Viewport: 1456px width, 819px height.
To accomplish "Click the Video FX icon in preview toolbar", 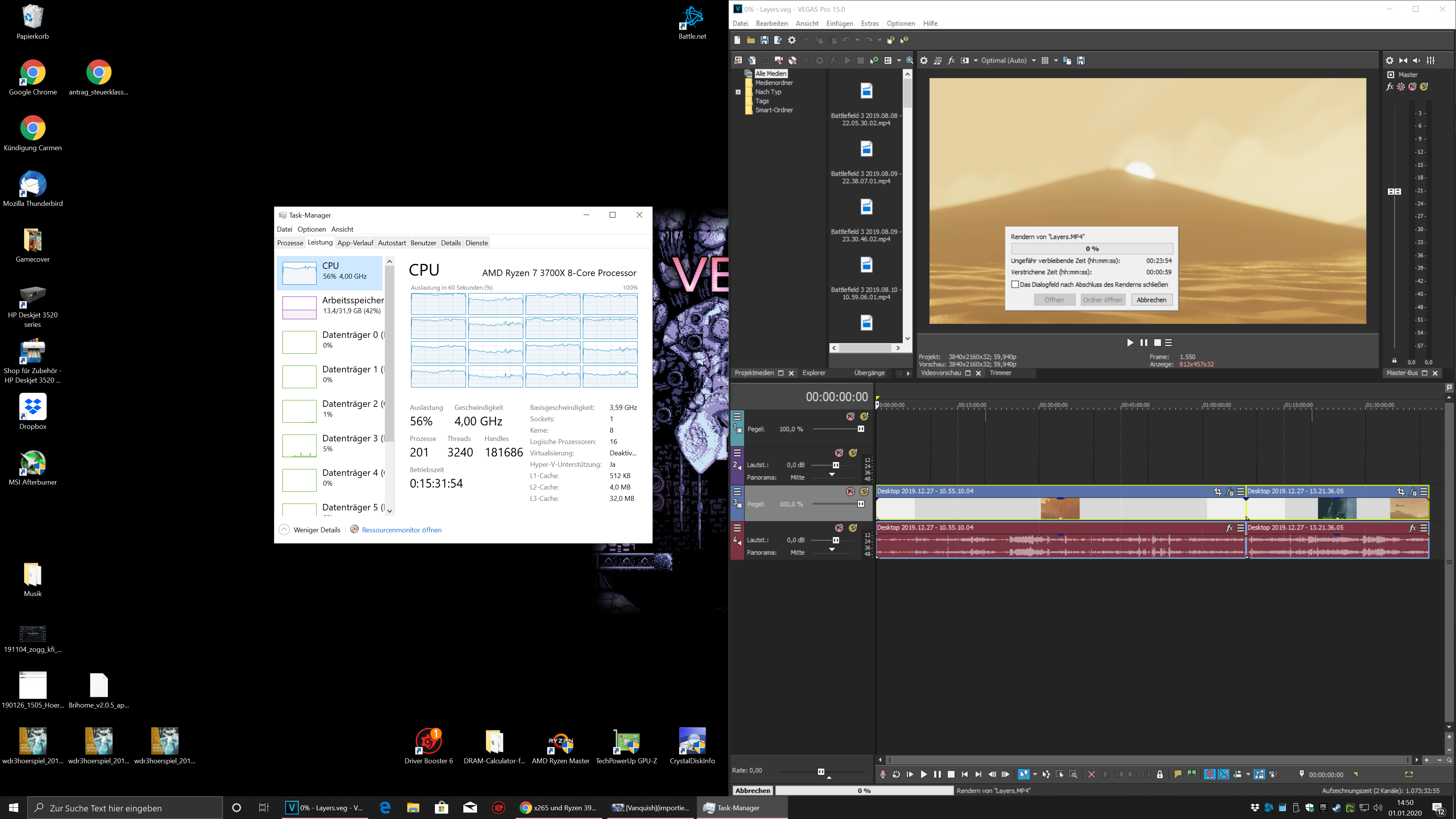I will pos(951,61).
